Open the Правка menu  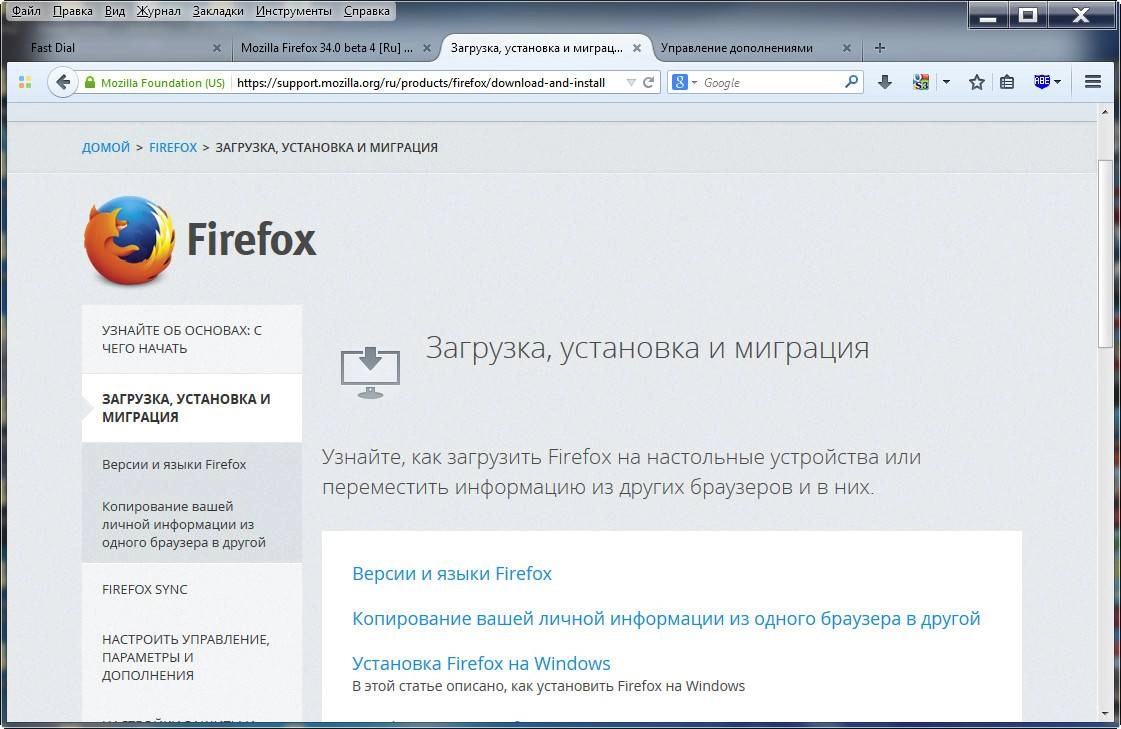(x=72, y=11)
